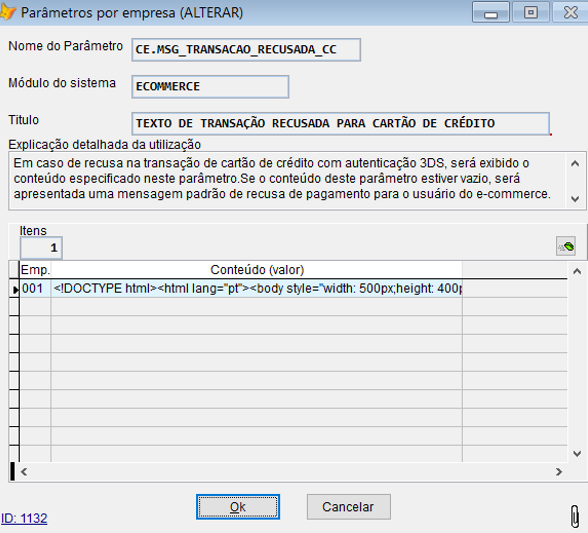
Task: Click the Titulo text field
Action: [340, 123]
